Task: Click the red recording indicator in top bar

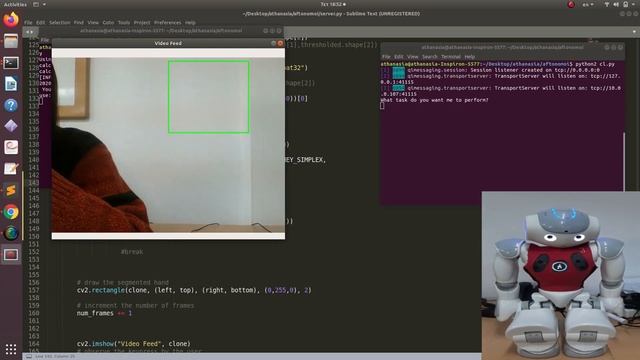Action: pyautogui.click(x=571, y=4)
